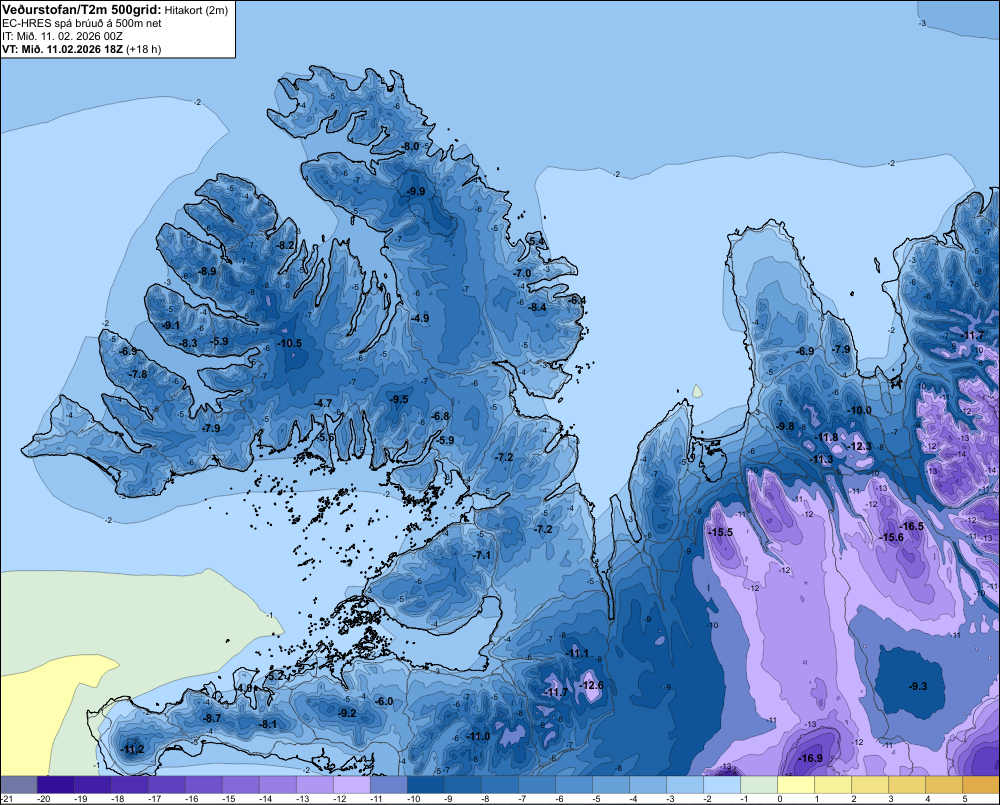Click the -11.3 temperature value

click(x=821, y=460)
